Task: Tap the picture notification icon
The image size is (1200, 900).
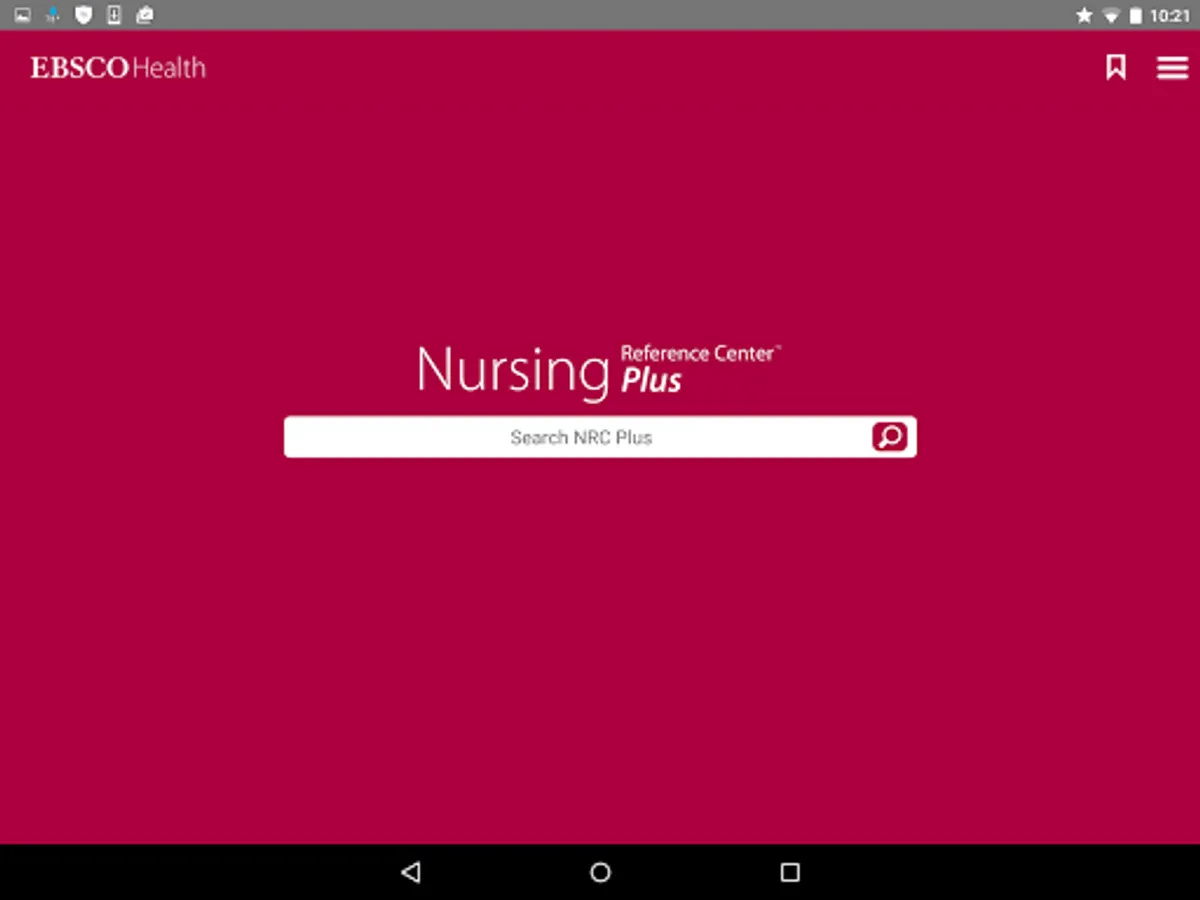Action: click(23, 15)
